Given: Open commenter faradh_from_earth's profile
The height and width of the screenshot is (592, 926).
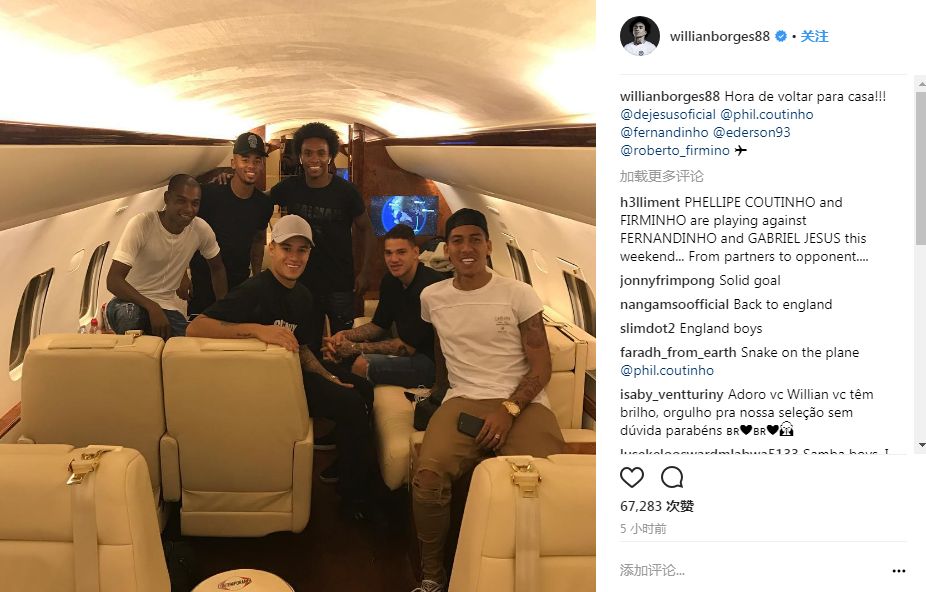Looking at the screenshot, I should tap(678, 353).
